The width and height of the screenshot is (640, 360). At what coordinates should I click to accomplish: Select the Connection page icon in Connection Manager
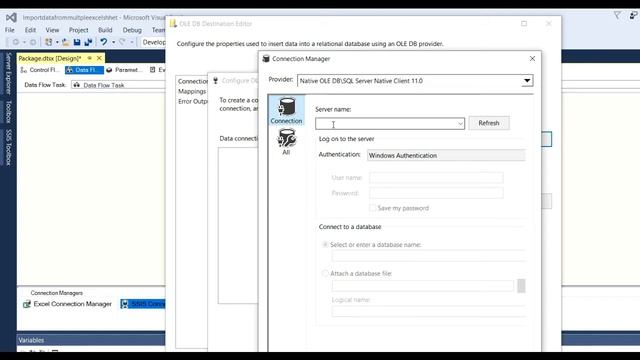[x=286, y=110]
